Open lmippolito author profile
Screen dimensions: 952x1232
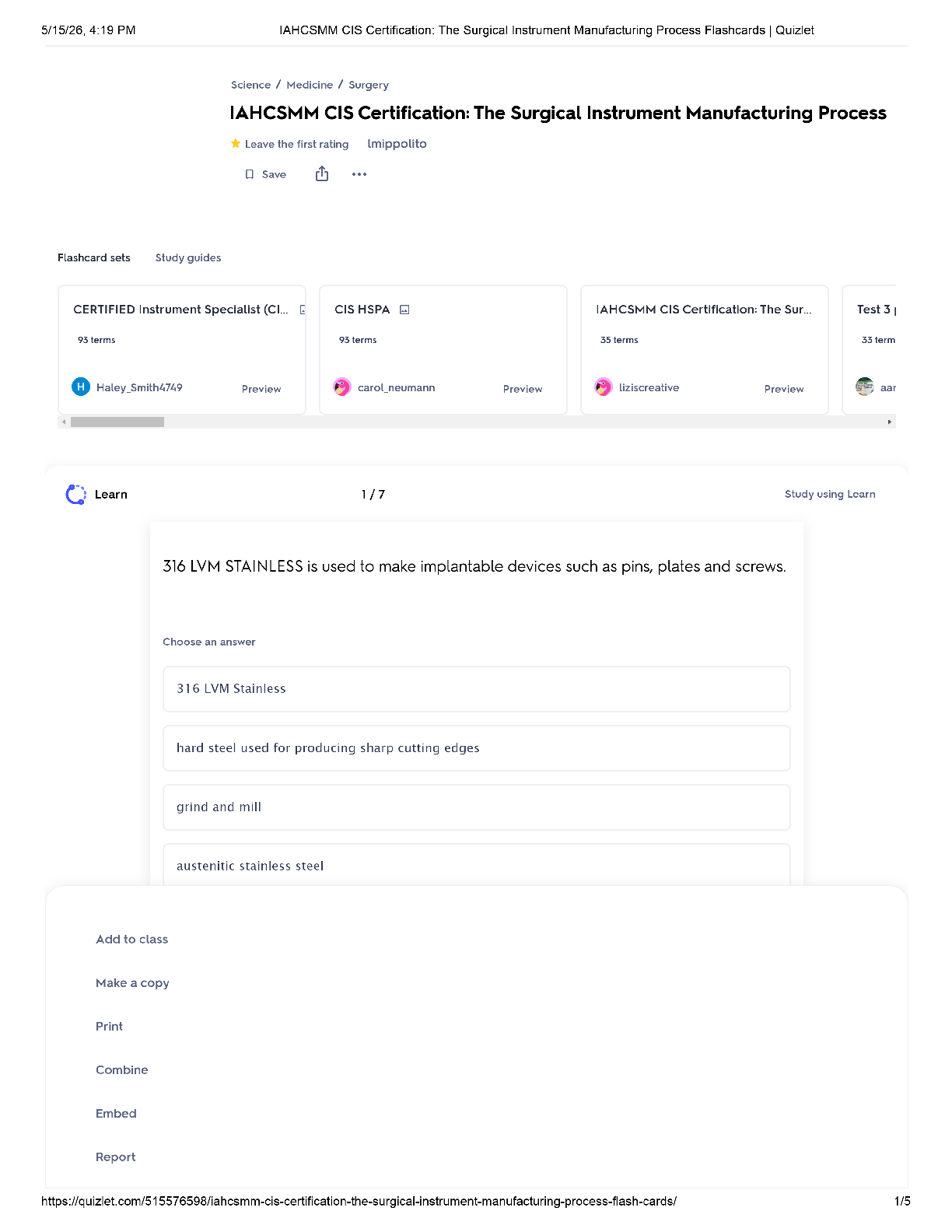tap(397, 144)
